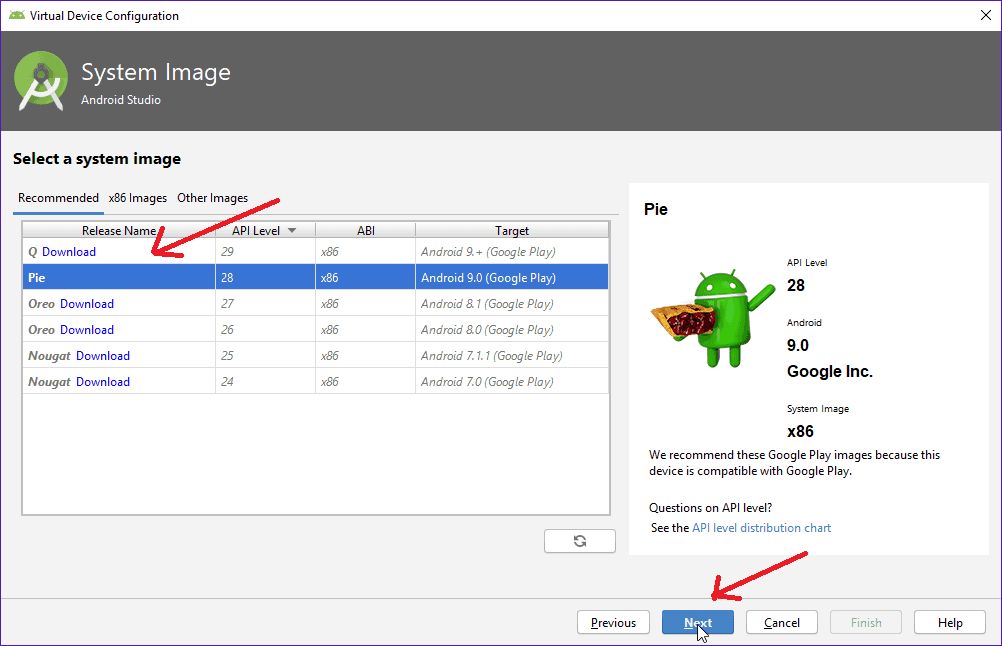Open Help from the dialog

(x=949, y=622)
